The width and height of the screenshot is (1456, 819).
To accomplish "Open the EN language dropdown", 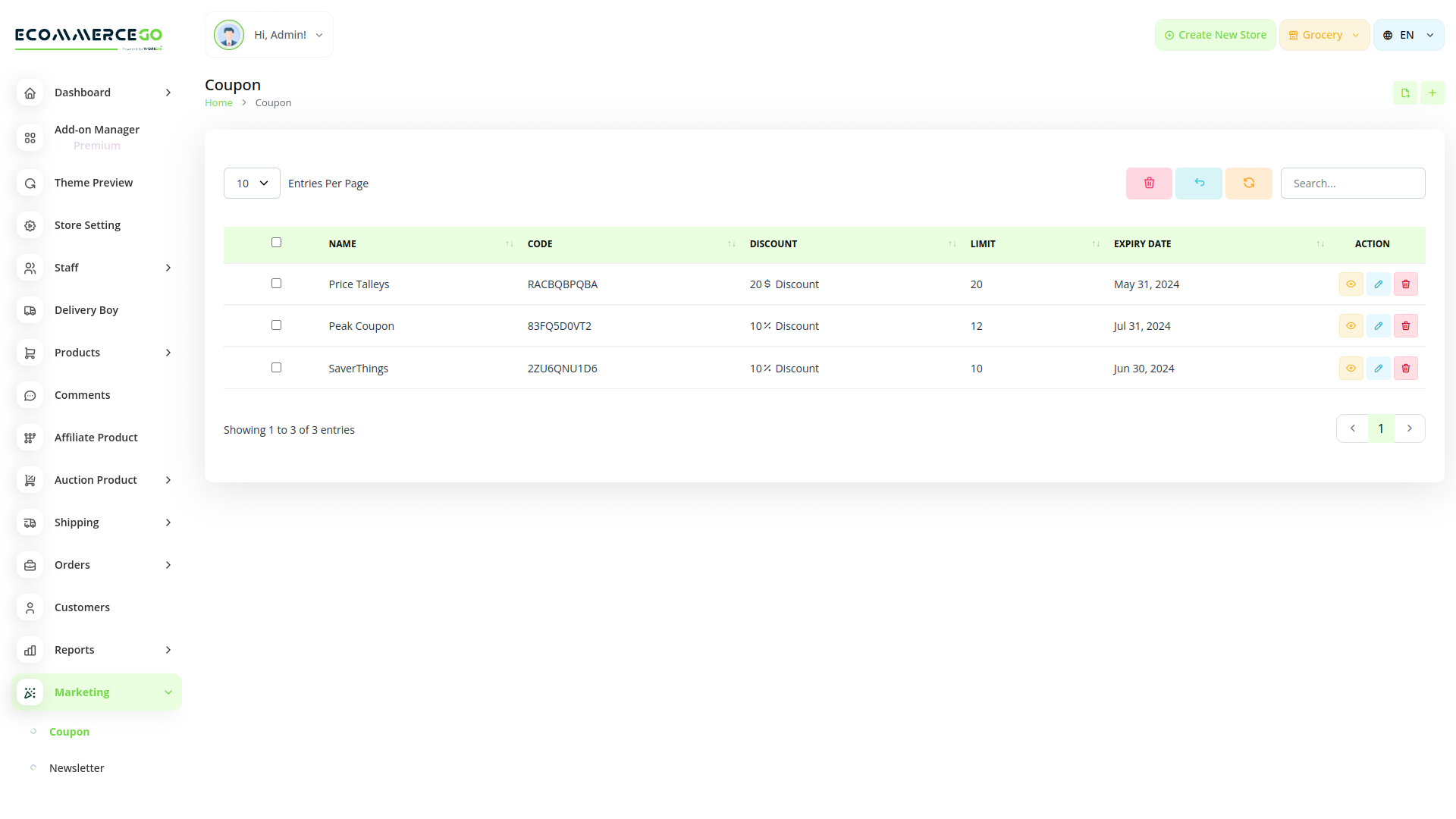I will pos(1407,34).
